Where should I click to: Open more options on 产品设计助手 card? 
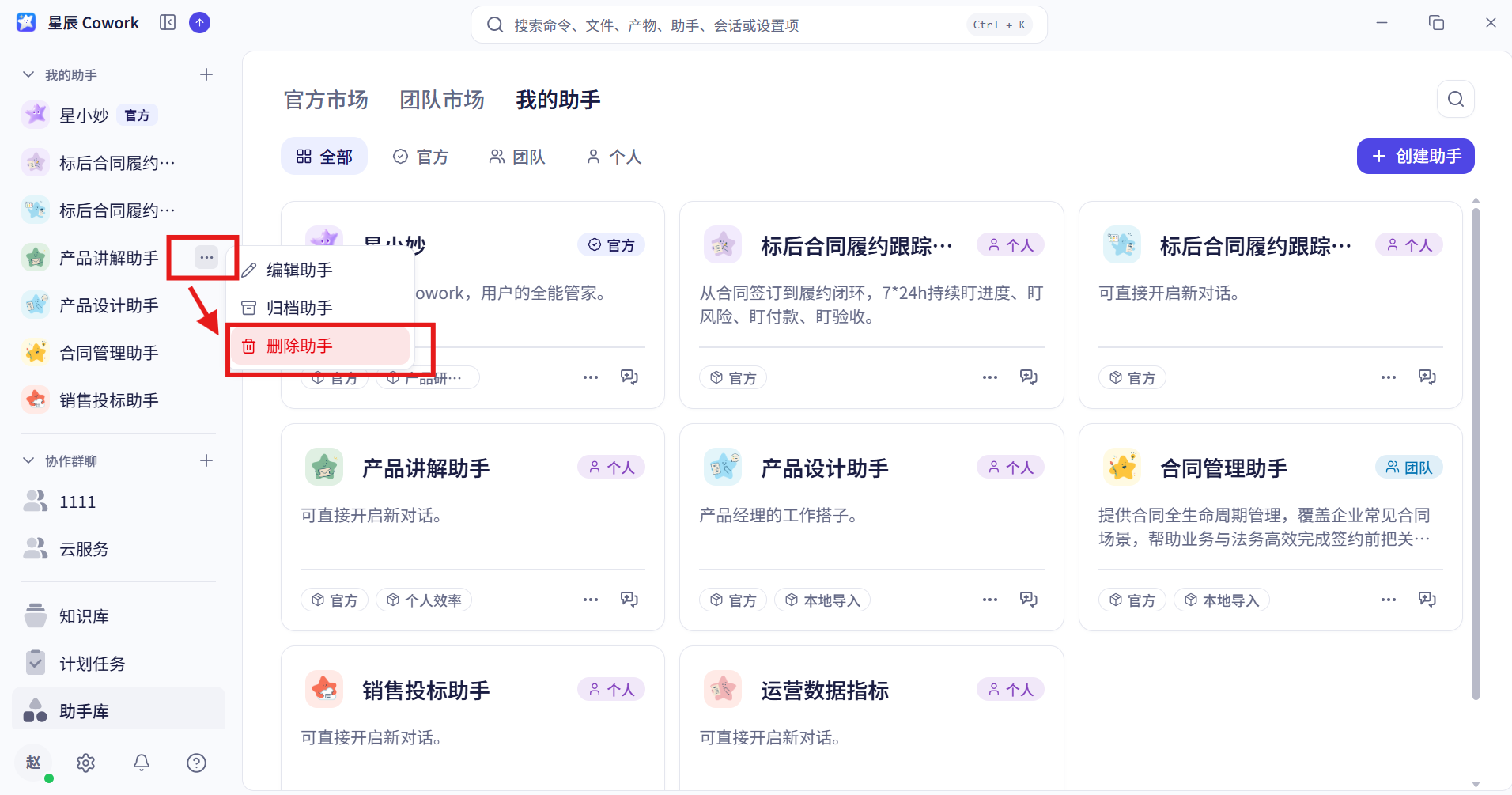tap(990, 600)
